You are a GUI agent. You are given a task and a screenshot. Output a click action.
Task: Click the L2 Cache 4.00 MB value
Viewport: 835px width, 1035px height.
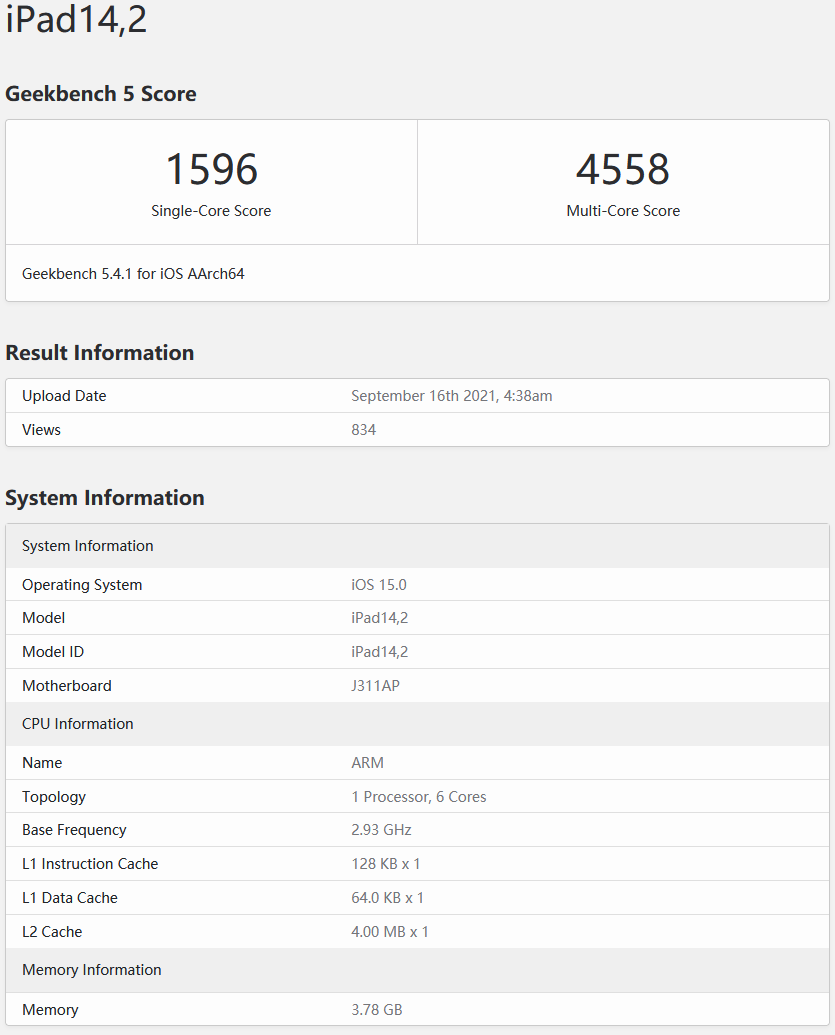point(389,932)
